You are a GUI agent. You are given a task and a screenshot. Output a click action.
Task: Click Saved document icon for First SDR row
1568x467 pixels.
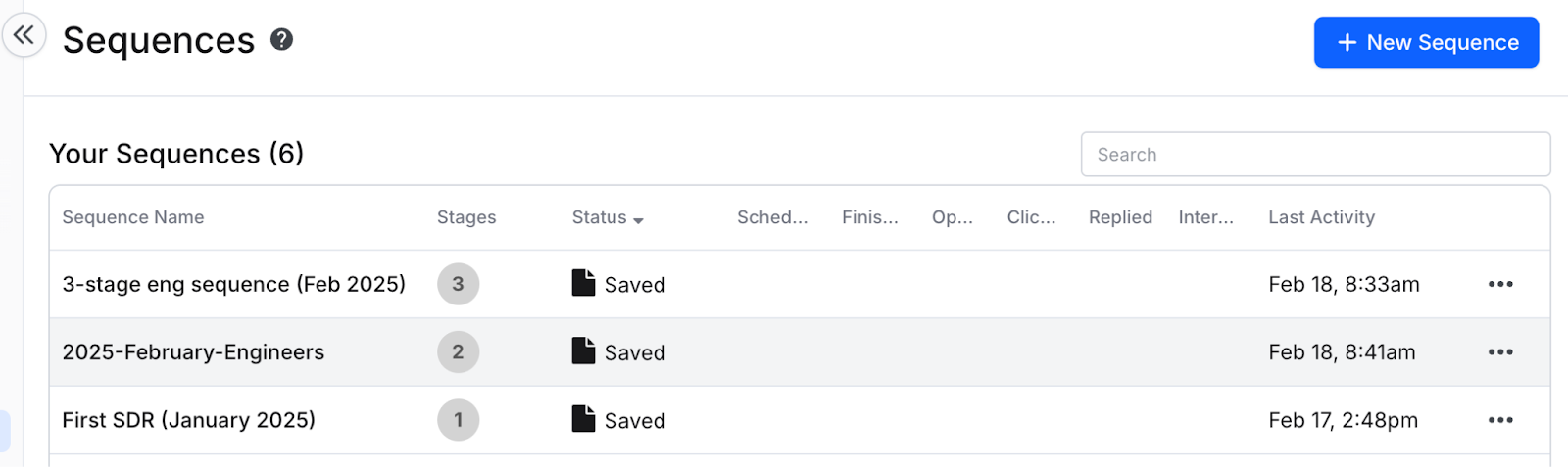[583, 419]
